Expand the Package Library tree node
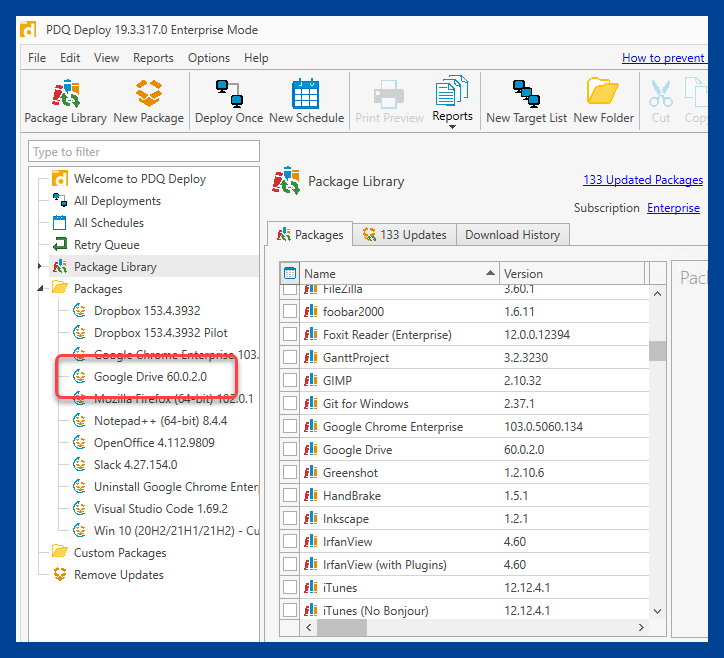The height and width of the screenshot is (658, 724). pos(40,266)
